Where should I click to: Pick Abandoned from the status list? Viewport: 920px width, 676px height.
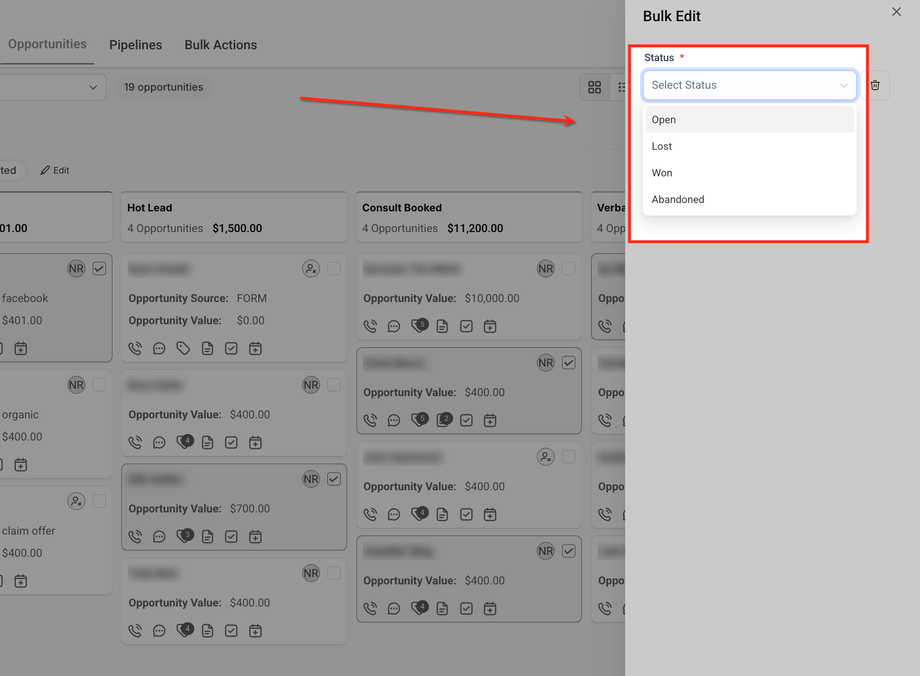pos(678,199)
